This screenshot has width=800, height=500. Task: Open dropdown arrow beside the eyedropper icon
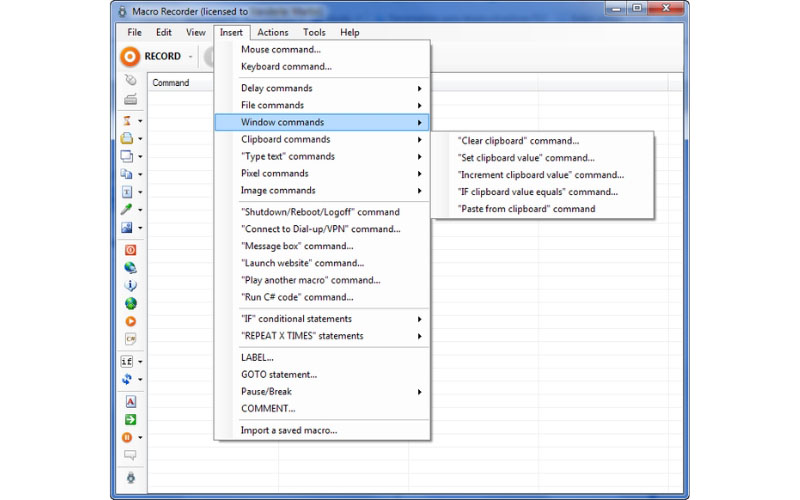140,210
